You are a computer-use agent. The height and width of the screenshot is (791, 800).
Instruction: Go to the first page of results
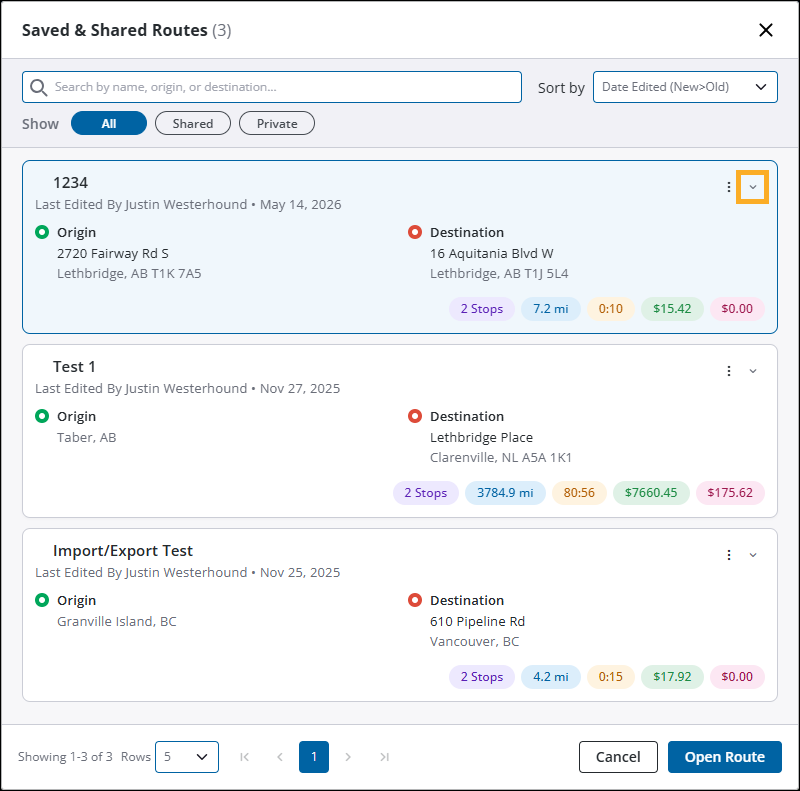244,757
